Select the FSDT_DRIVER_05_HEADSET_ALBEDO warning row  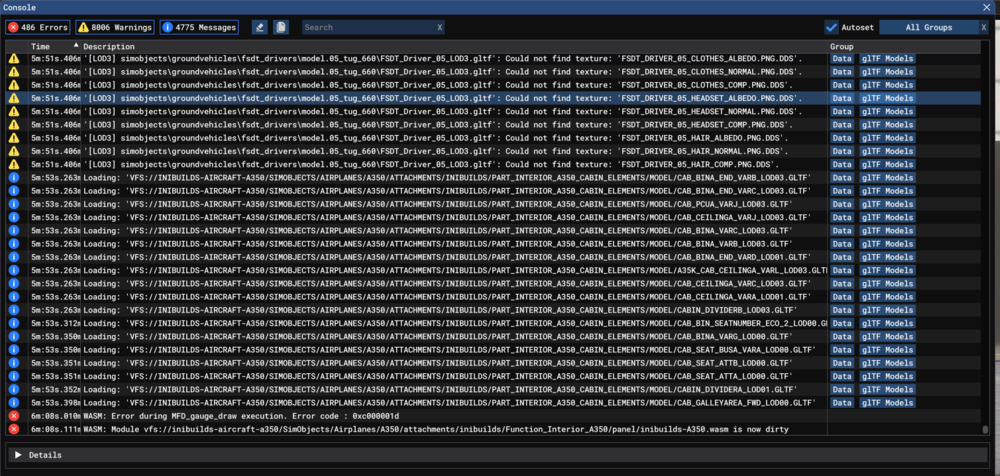coord(420,99)
